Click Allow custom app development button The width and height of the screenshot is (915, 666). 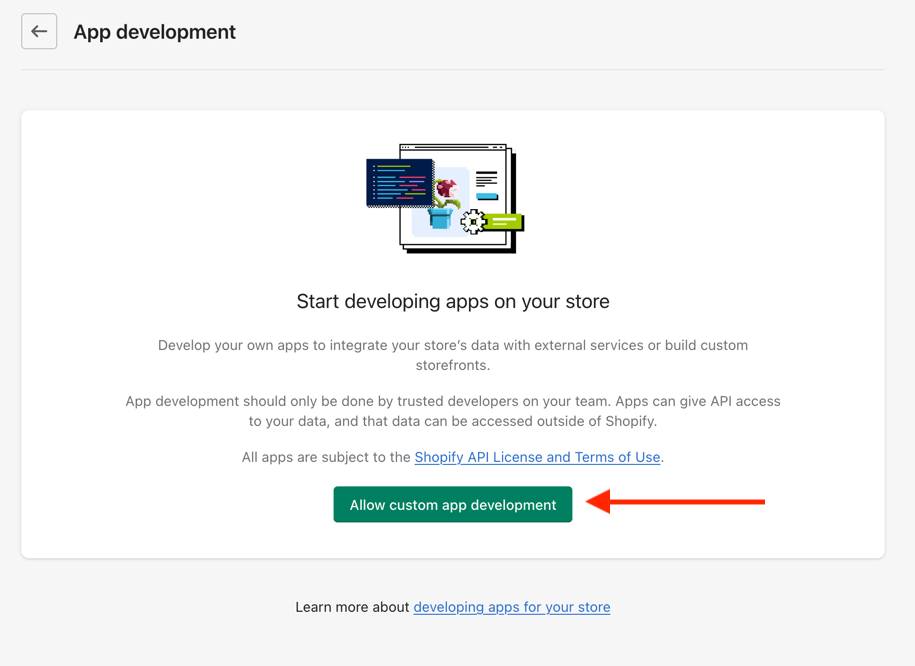(453, 504)
